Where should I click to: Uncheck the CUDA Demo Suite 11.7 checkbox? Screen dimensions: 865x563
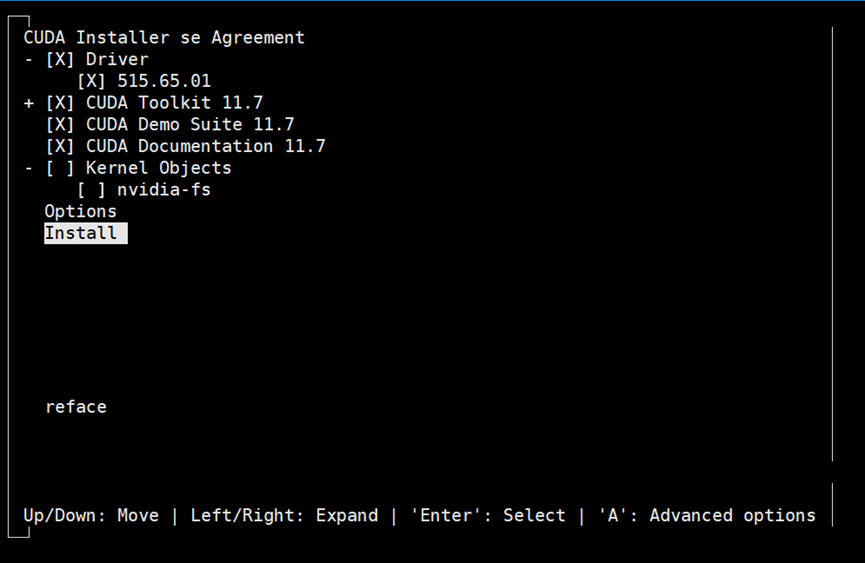coord(60,125)
